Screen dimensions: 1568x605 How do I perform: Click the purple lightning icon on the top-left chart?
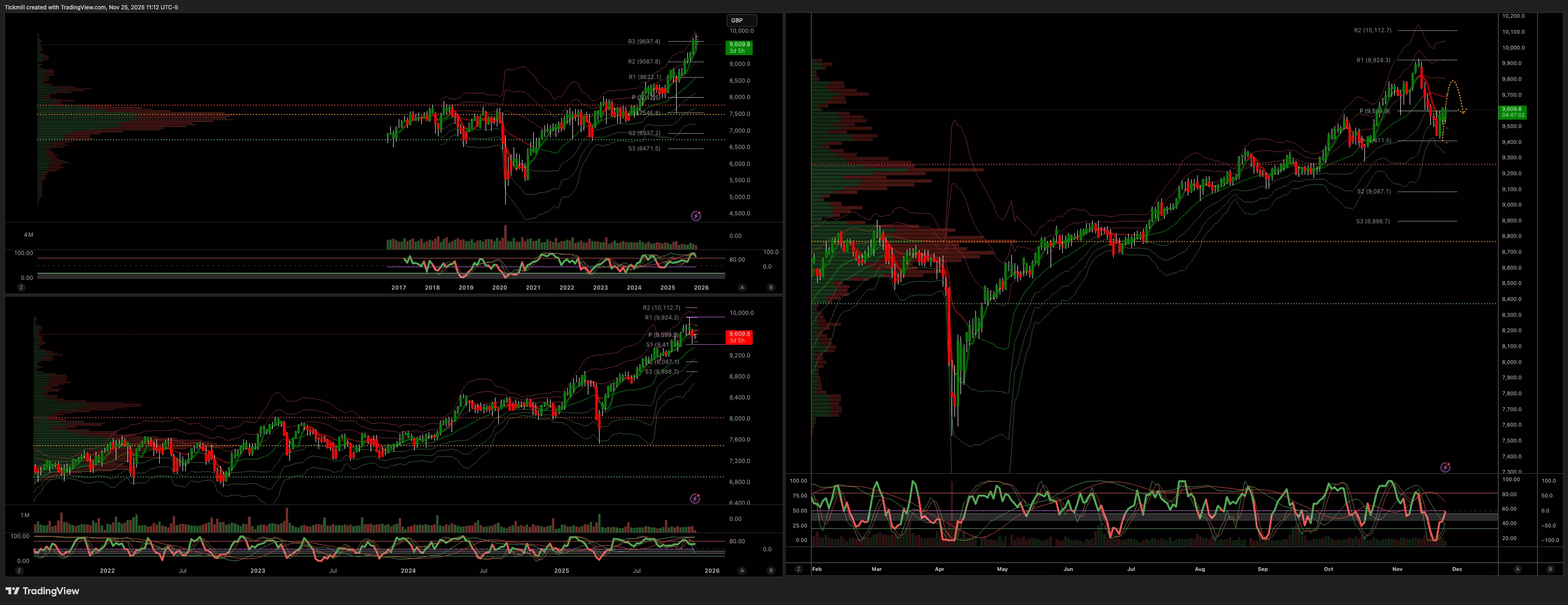coord(696,216)
